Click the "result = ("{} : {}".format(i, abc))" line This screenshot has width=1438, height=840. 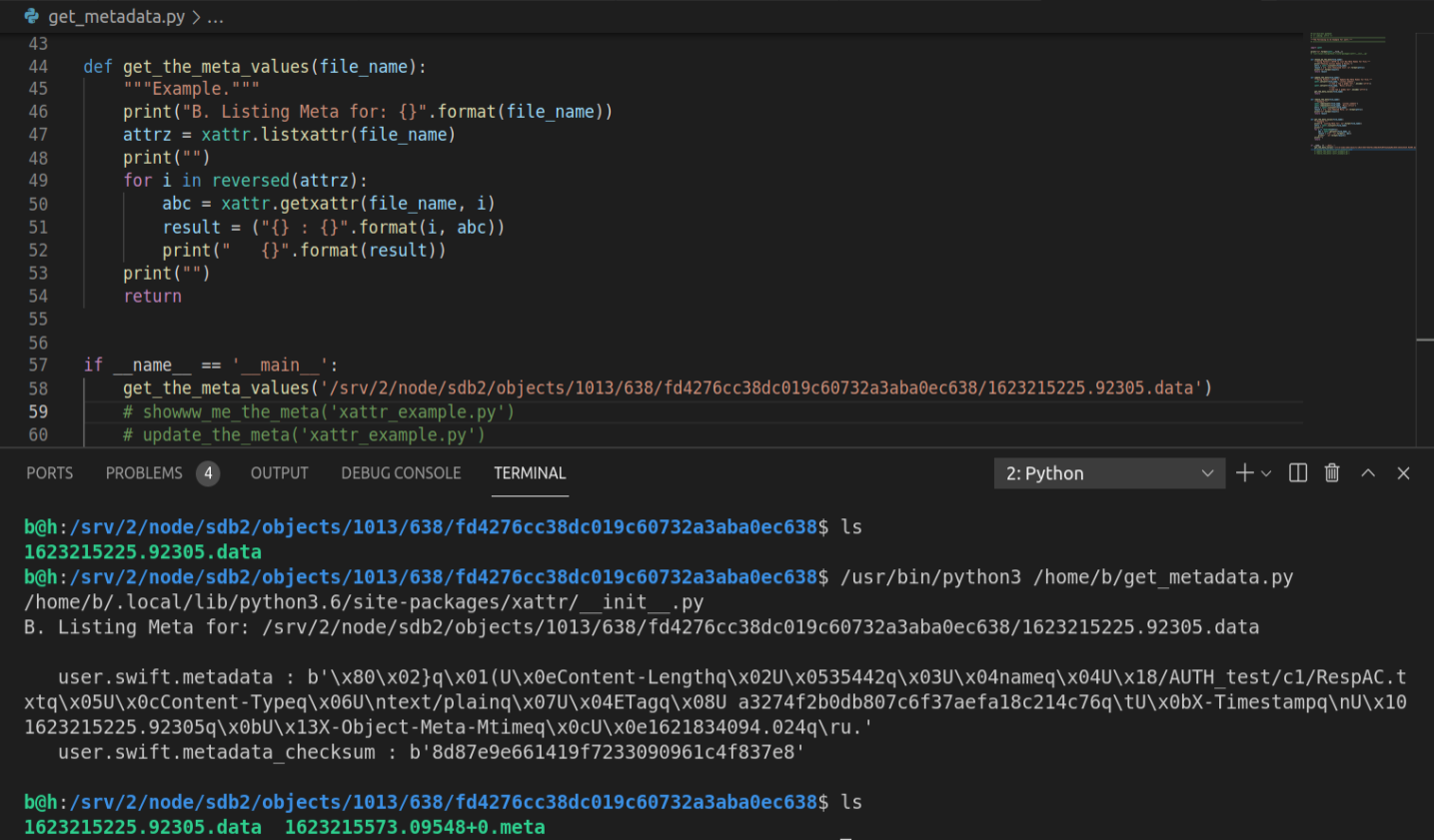click(334, 227)
